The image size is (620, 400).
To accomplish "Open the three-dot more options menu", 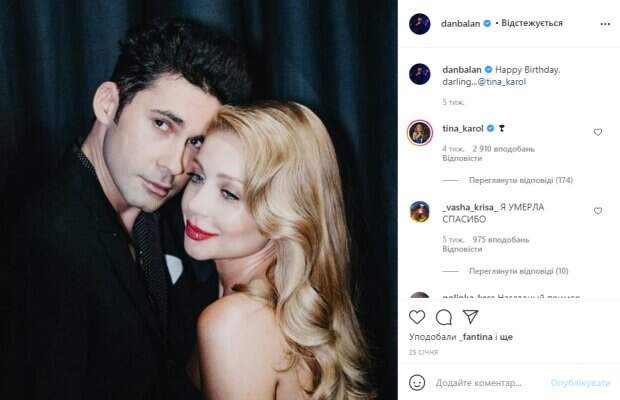I will (x=605, y=24).
